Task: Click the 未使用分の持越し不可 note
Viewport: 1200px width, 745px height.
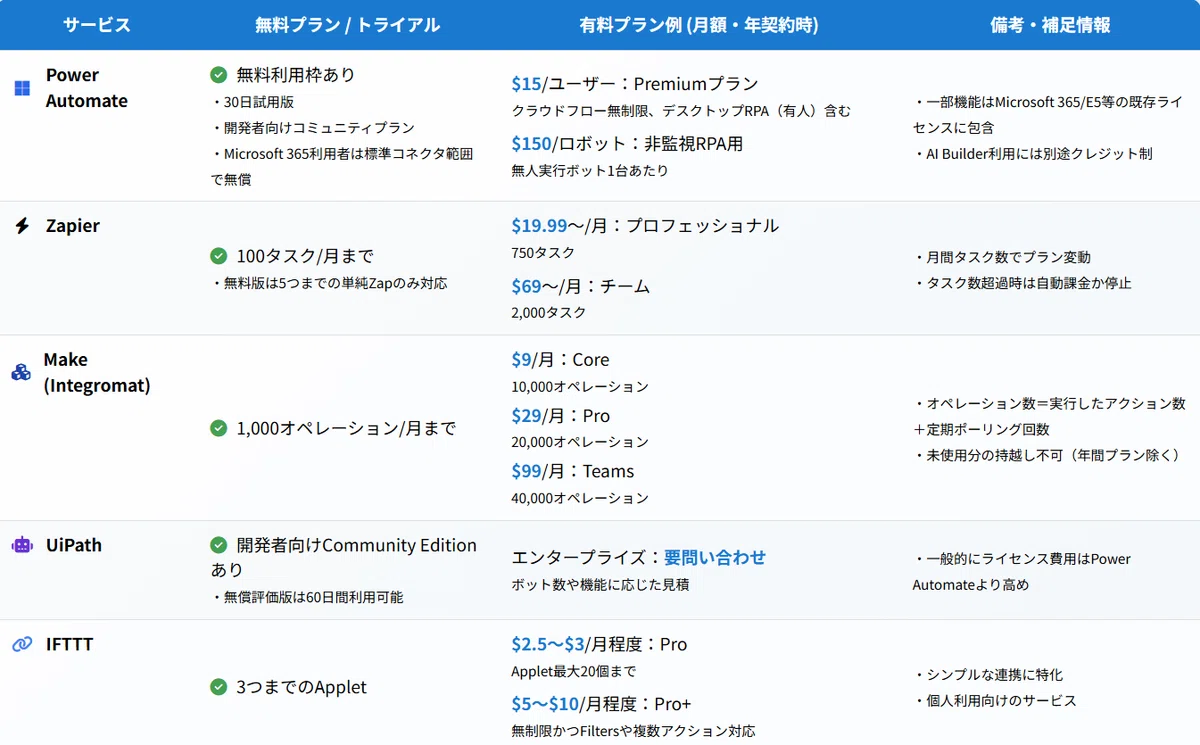Action: pos(1050,455)
